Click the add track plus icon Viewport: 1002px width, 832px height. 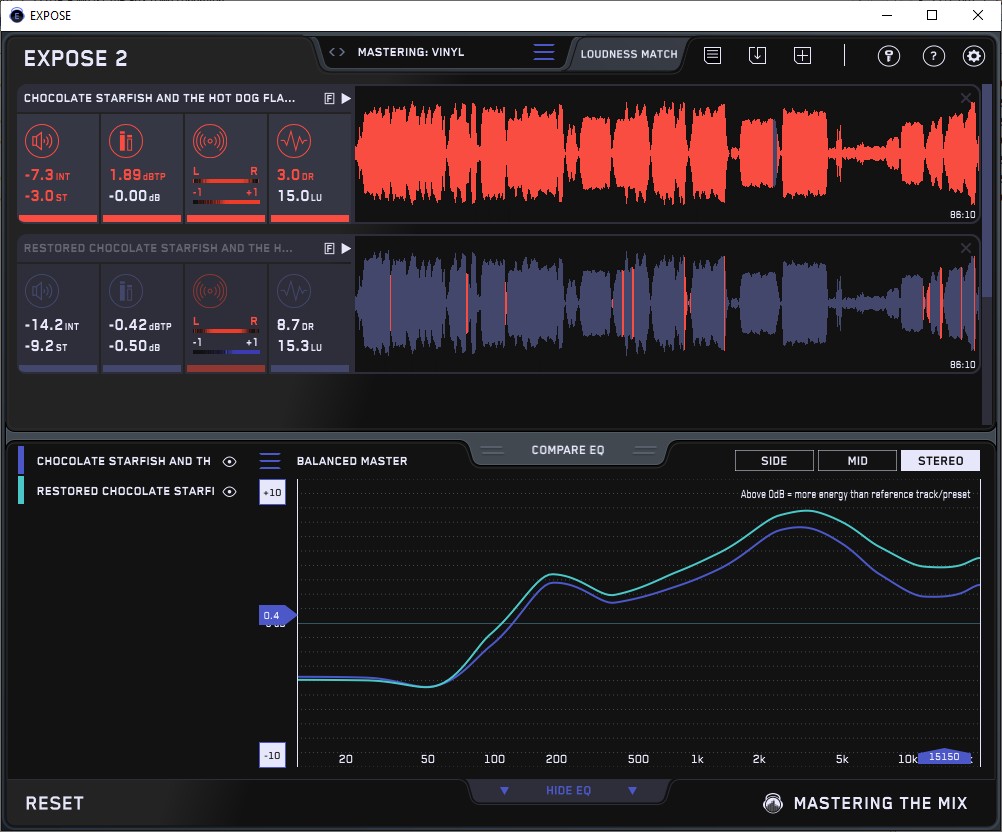(x=802, y=56)
